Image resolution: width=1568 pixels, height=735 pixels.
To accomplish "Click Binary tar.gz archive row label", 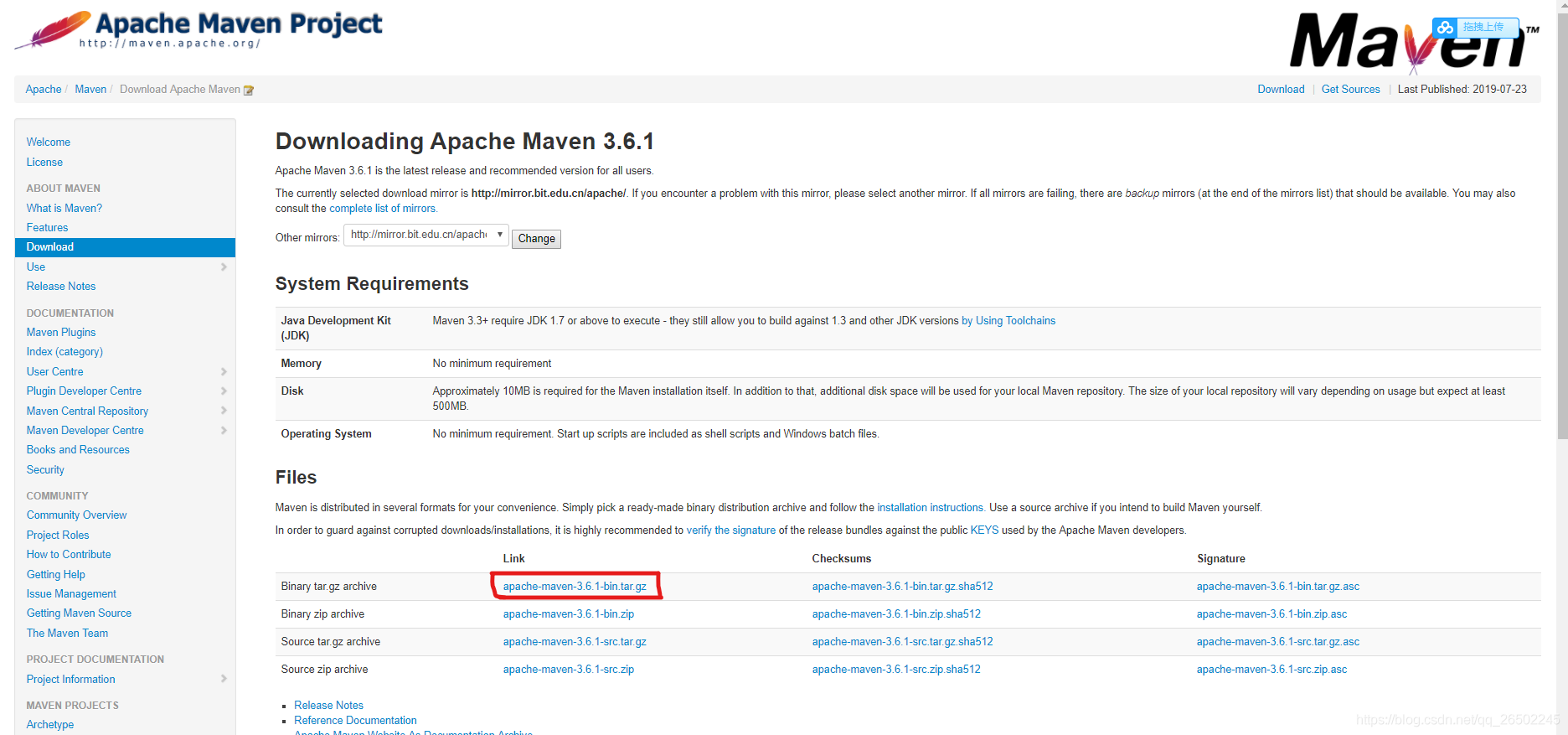I will [x=328, y=587].
